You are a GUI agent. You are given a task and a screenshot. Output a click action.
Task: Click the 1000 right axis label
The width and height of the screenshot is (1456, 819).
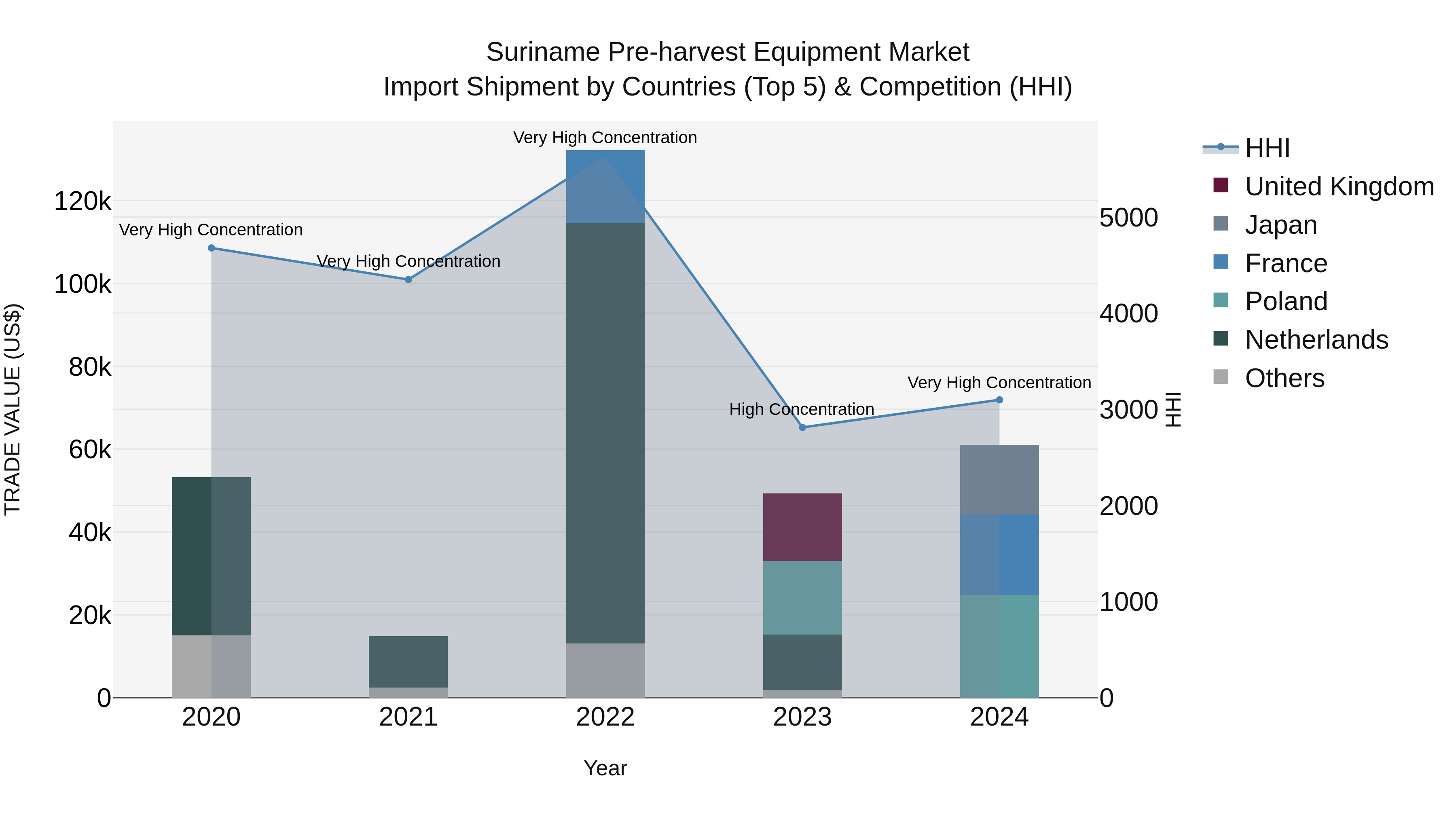point(1129,602)
